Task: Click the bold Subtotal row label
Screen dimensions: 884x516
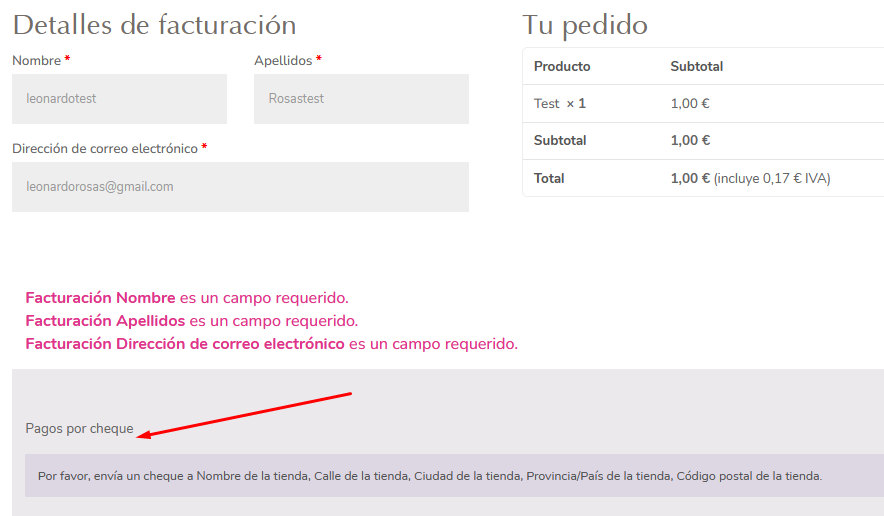Action: [560, 140]
